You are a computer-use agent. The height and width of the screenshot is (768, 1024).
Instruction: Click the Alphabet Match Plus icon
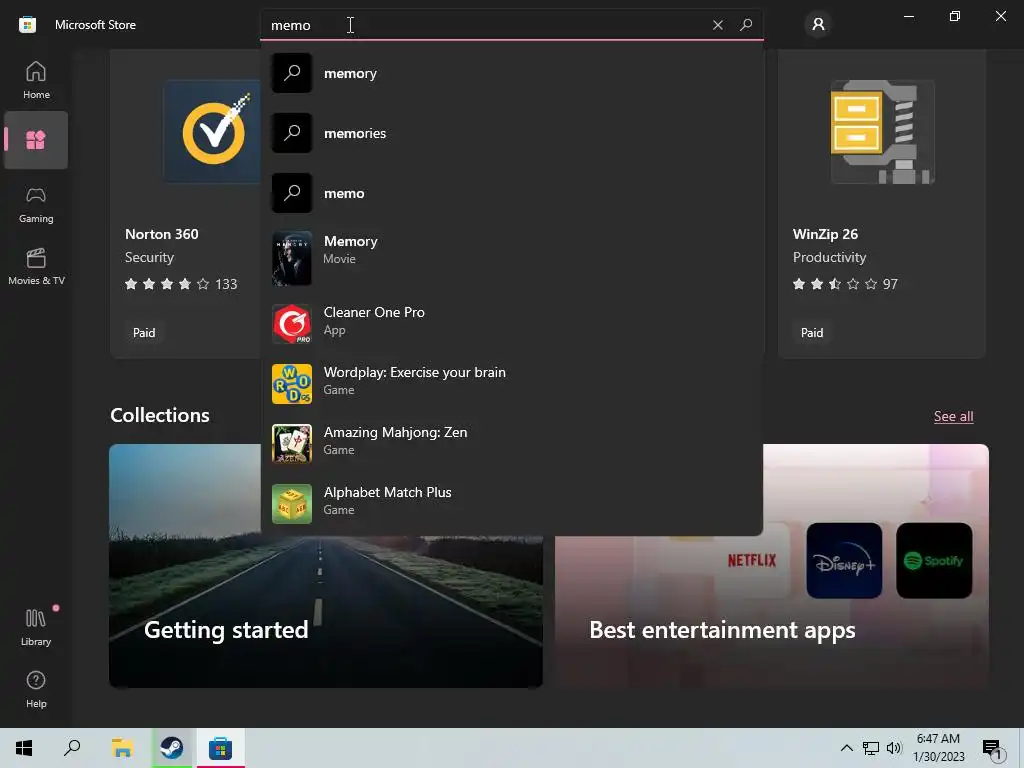pos(292,504)
